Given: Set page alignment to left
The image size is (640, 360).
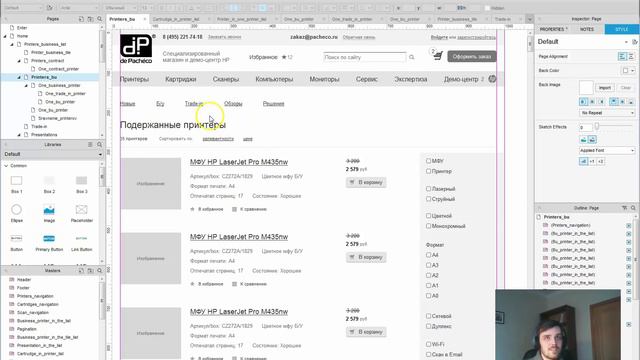Looking at the screenshot, I should 622,56.
